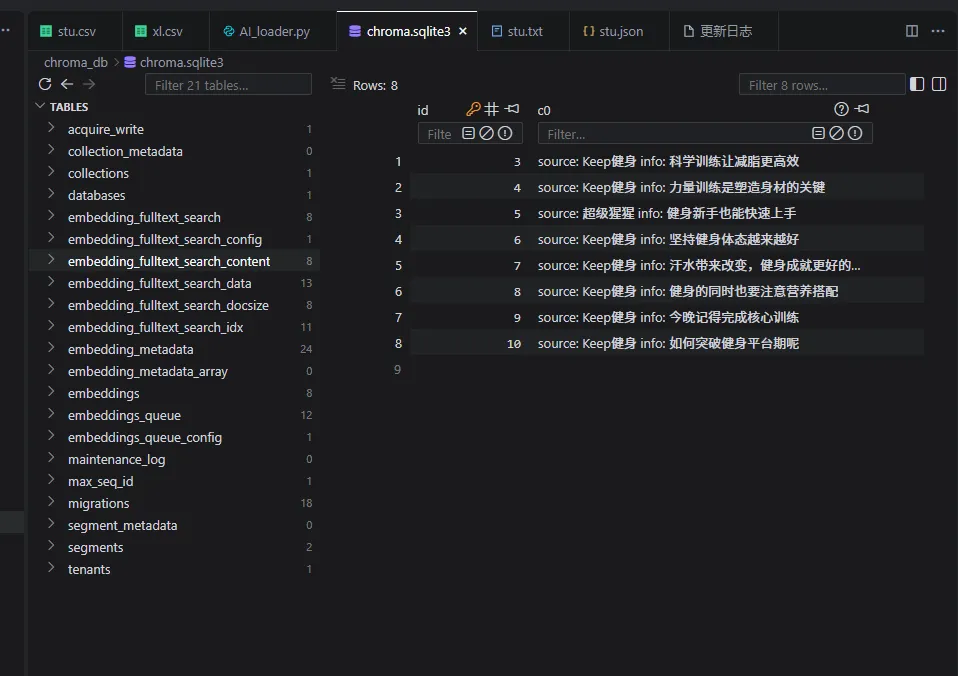
Task: Toggle the left sidebar panel layout button
Action: pyautogui.click(x=917, y=85)
